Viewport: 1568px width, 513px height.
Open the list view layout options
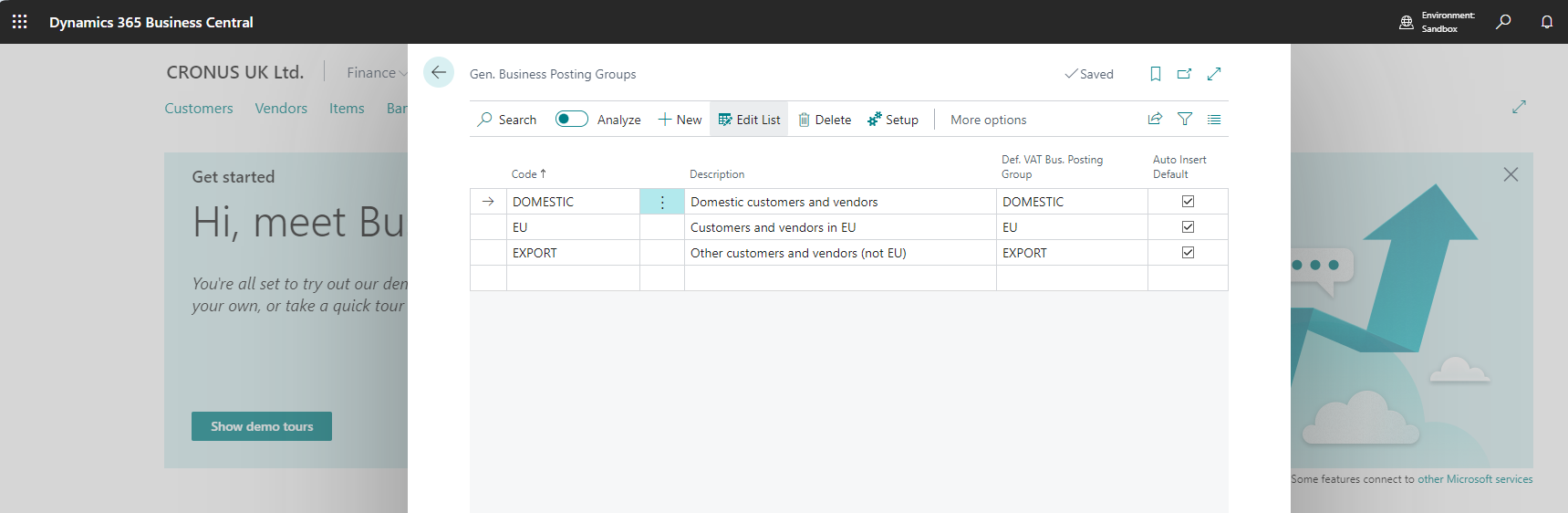point(1214,119)
